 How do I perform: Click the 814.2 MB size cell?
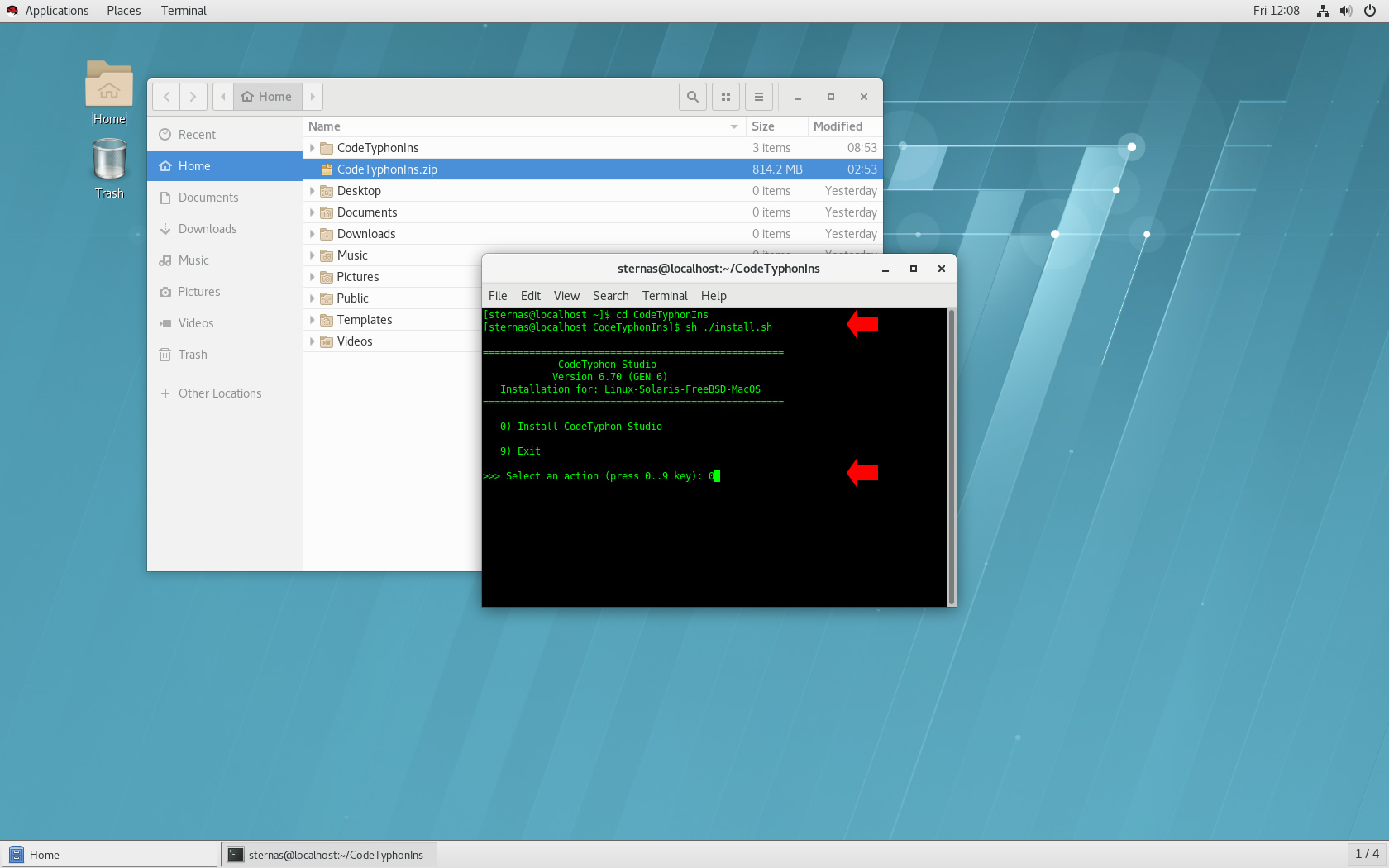pos(777,169)
